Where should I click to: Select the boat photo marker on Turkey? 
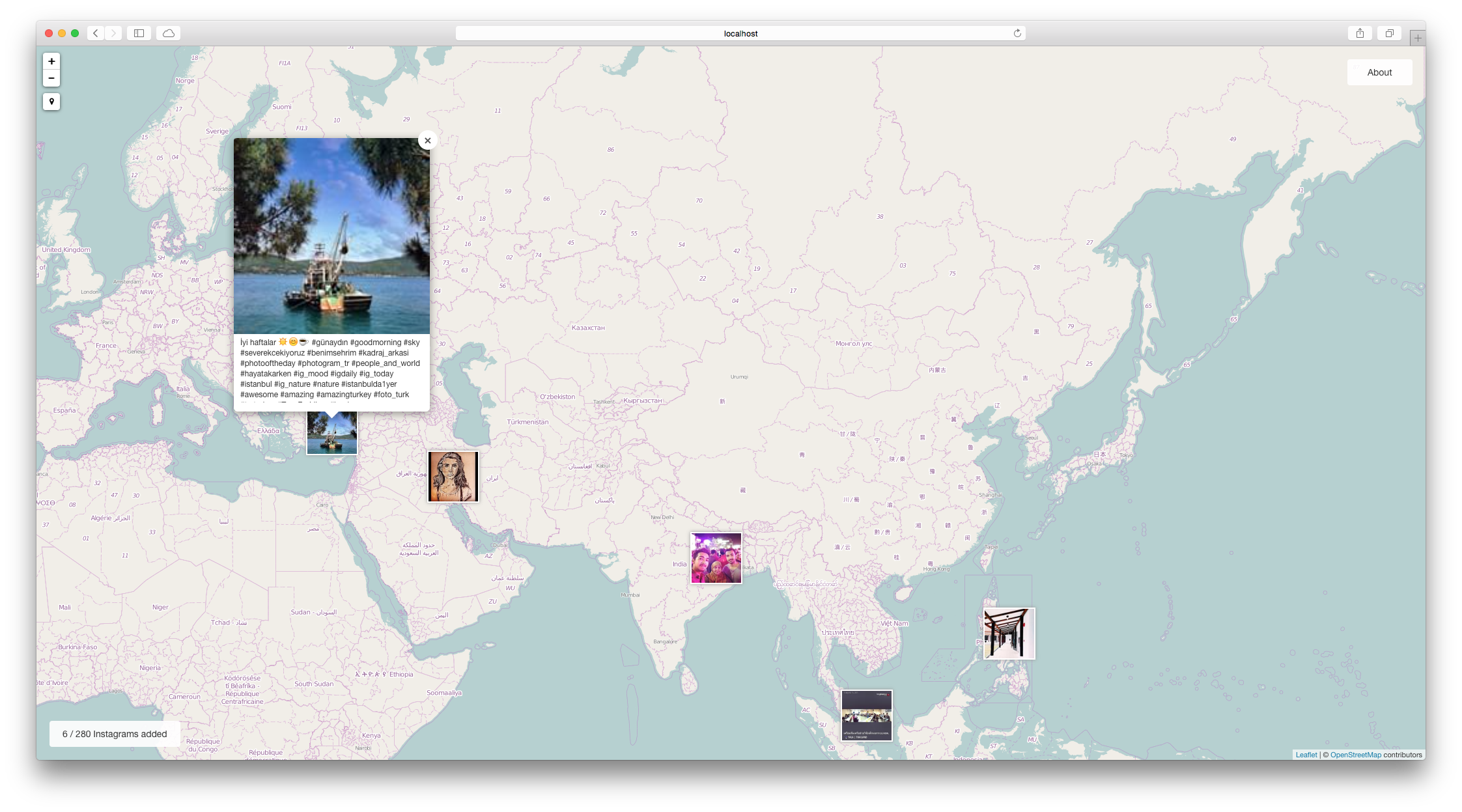(x=332, y=433)
